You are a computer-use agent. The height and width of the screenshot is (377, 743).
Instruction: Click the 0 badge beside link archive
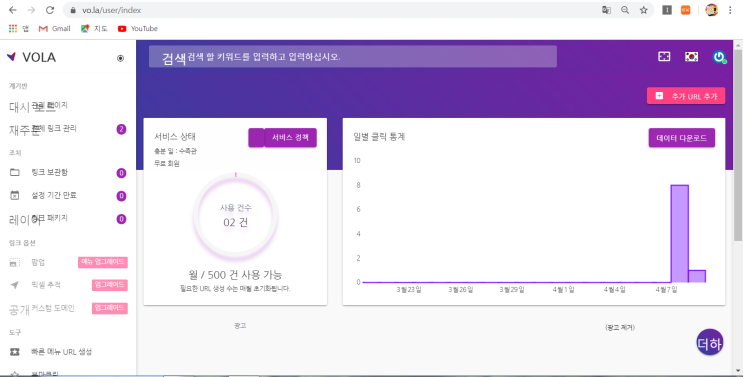121,173
